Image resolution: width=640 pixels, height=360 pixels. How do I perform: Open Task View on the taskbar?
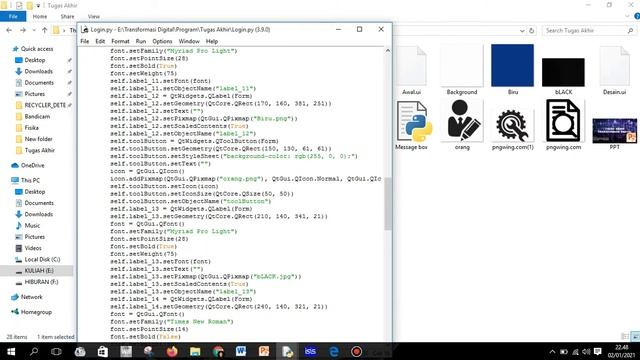(x=56, y=351)
